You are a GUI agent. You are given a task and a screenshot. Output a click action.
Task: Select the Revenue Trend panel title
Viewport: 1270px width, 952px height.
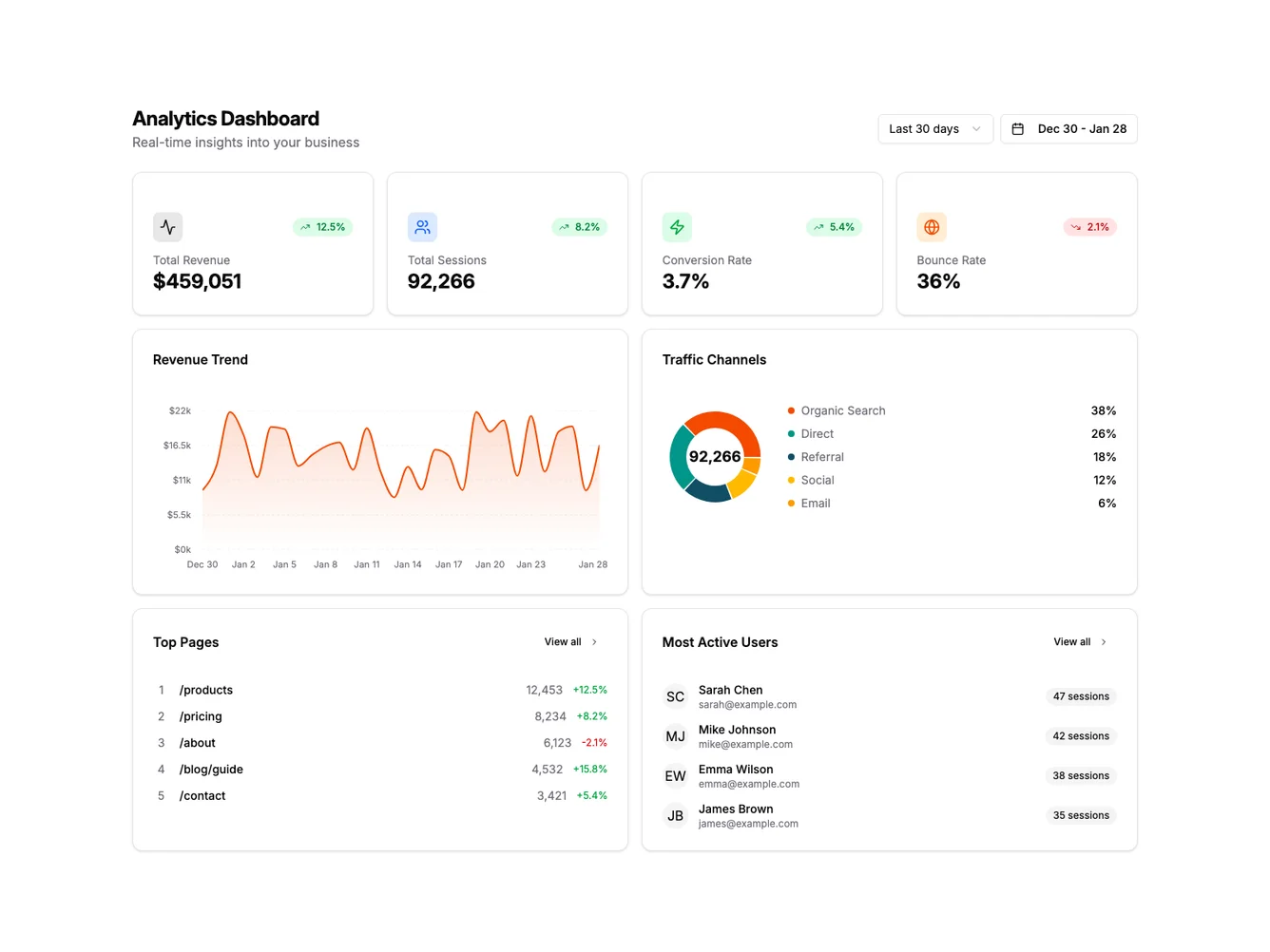click(x=200, y=360)
